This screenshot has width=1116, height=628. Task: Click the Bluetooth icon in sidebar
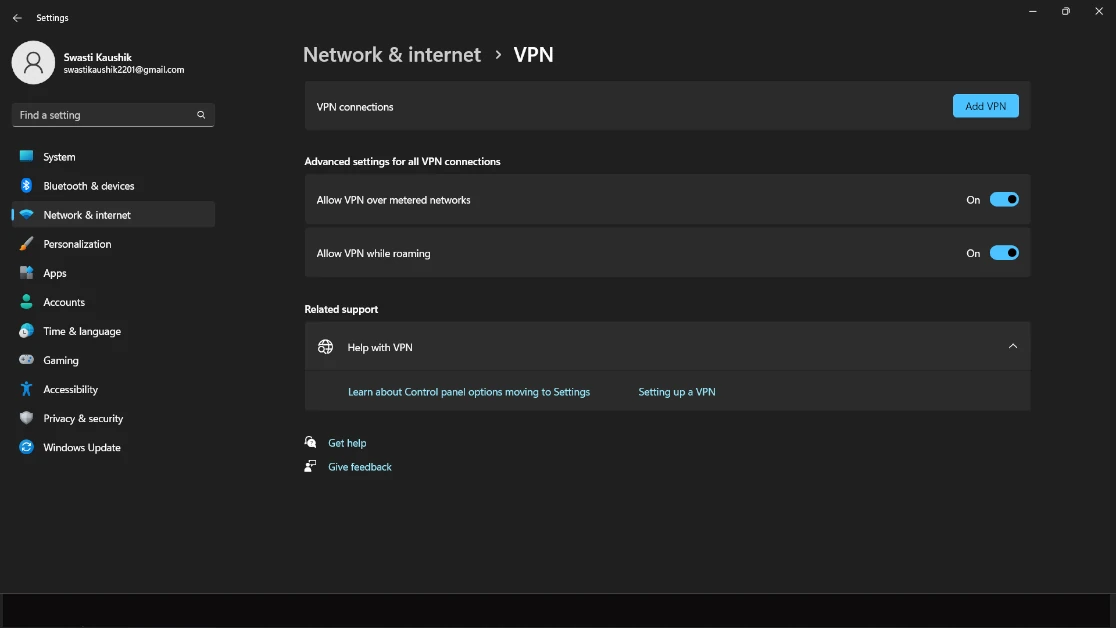click(26, 186)
